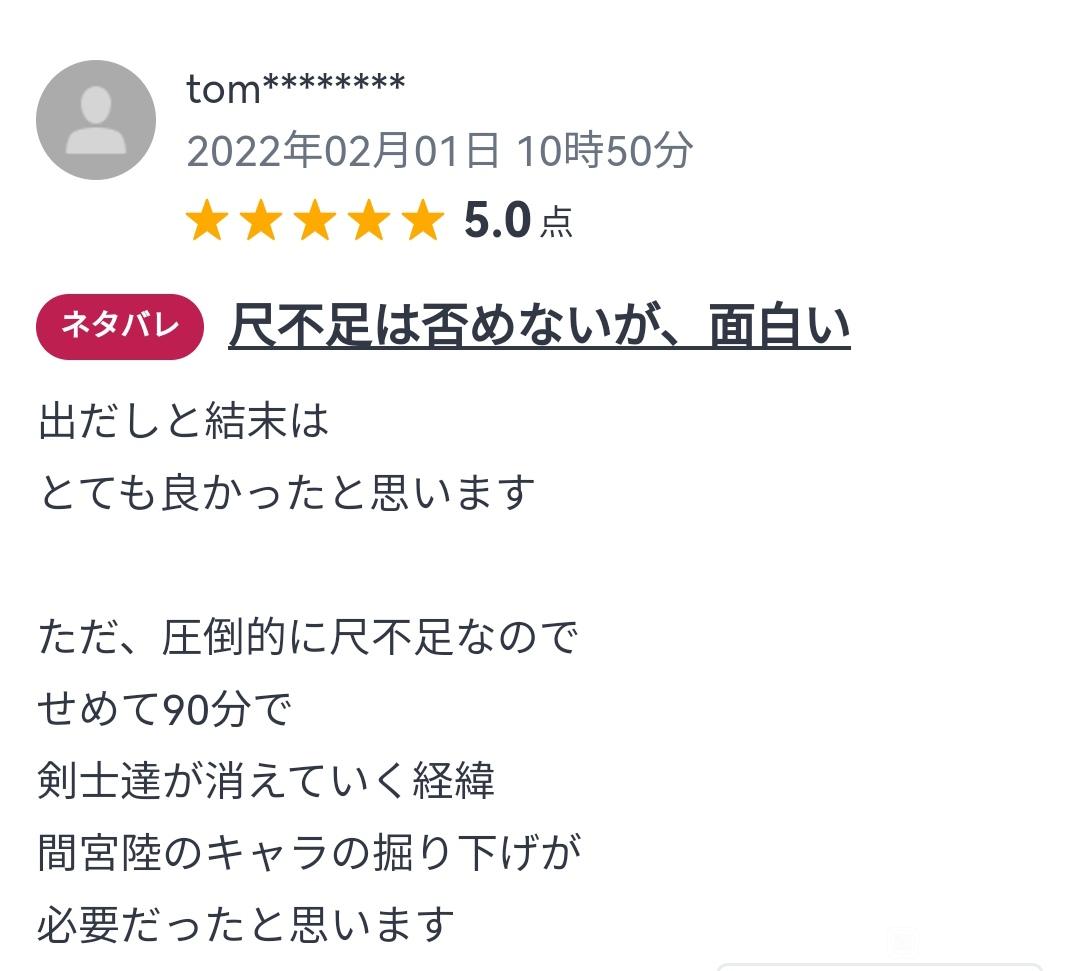Click the final line 必要だったと思います

click(246, 925)
